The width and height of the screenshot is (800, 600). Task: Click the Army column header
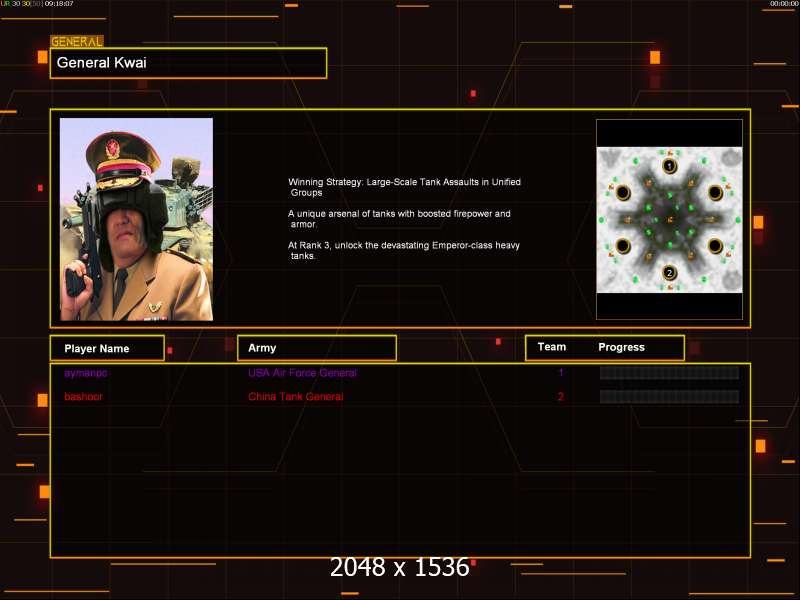317,348
